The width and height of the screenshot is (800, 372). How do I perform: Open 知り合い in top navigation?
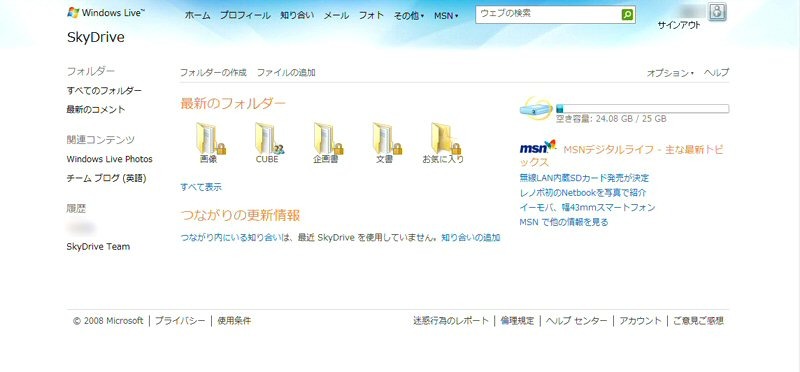(x=297, y=16)
